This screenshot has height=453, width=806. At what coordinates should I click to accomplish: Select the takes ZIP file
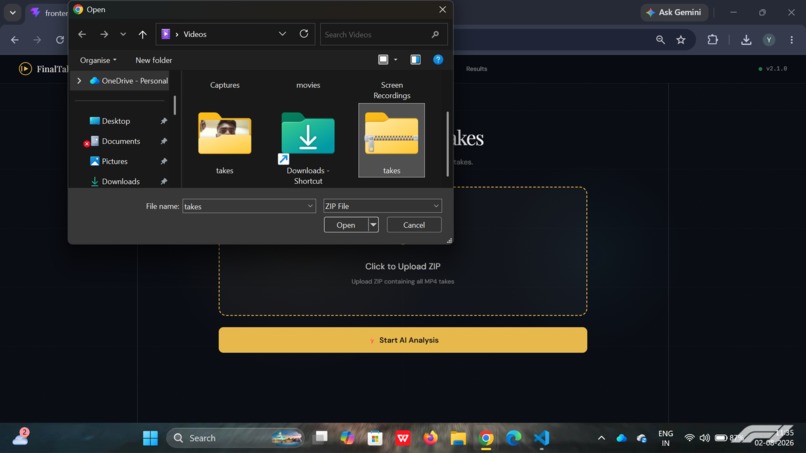[x=392, y=140]
